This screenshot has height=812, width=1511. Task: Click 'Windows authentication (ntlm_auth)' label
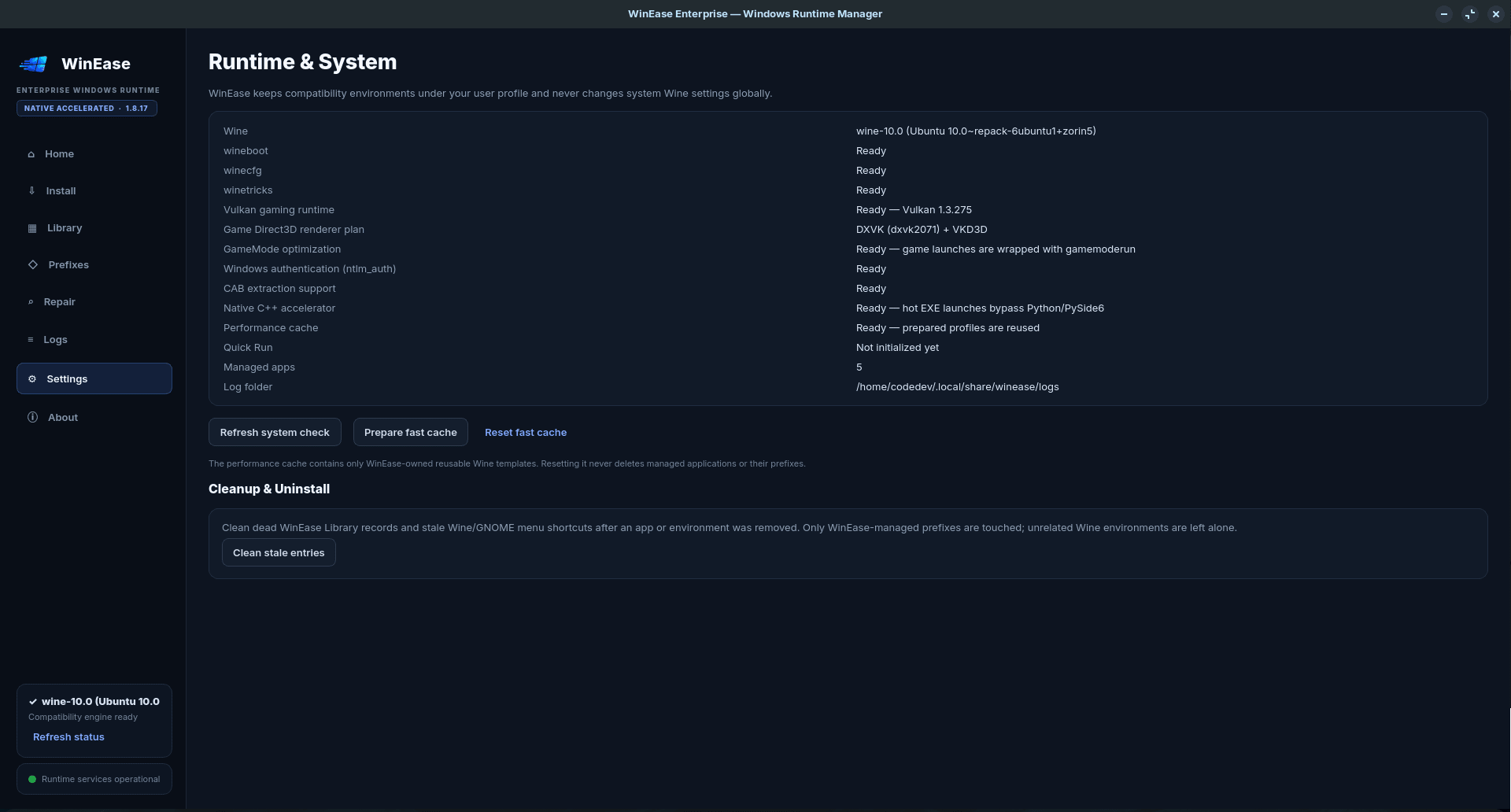click(309, 269)
